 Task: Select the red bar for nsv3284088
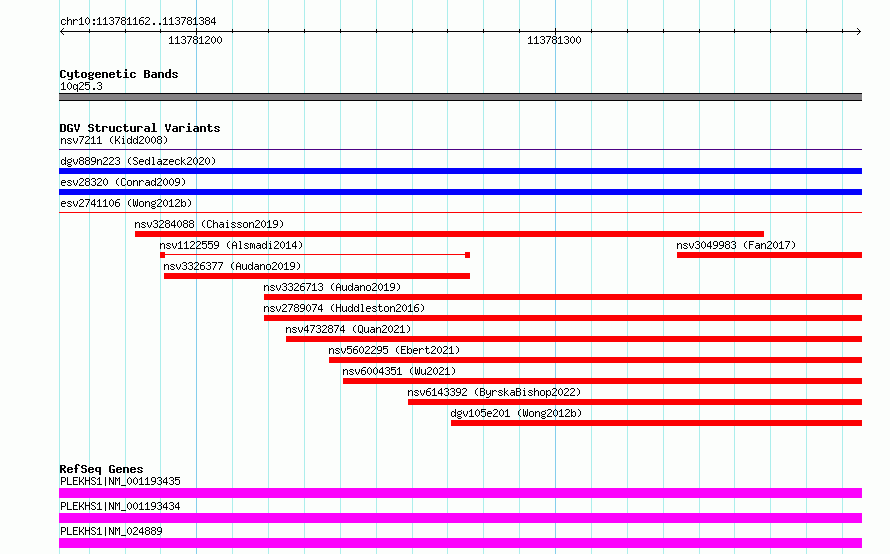point(449,234)
